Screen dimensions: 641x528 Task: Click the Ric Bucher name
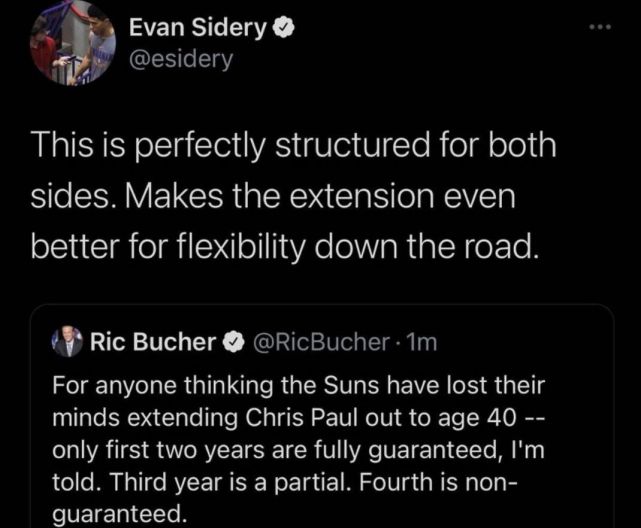[153, 343]
